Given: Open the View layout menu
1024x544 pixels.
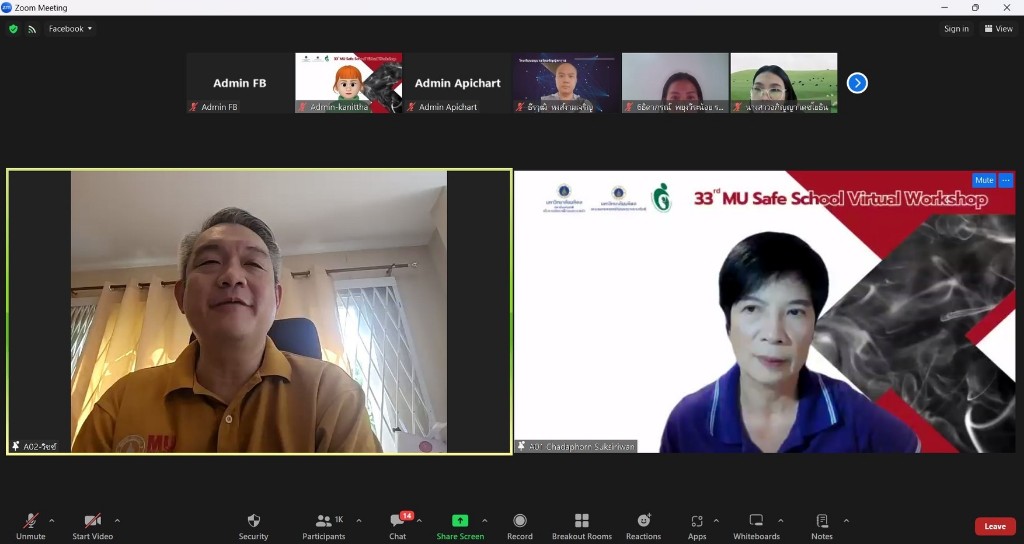Looking at the screenshot, I should pyautogui.click(x=999, y=29).
